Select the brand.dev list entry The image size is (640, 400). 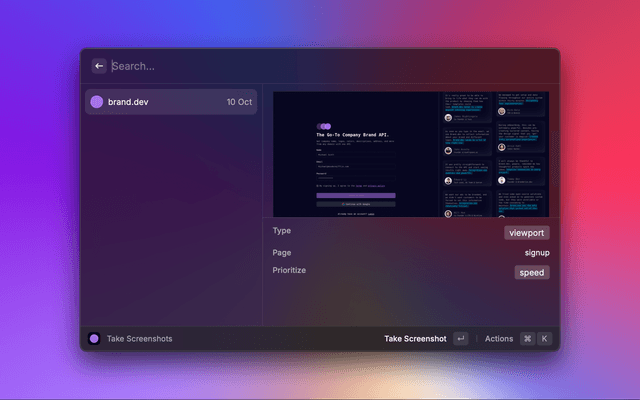(170, 102)
